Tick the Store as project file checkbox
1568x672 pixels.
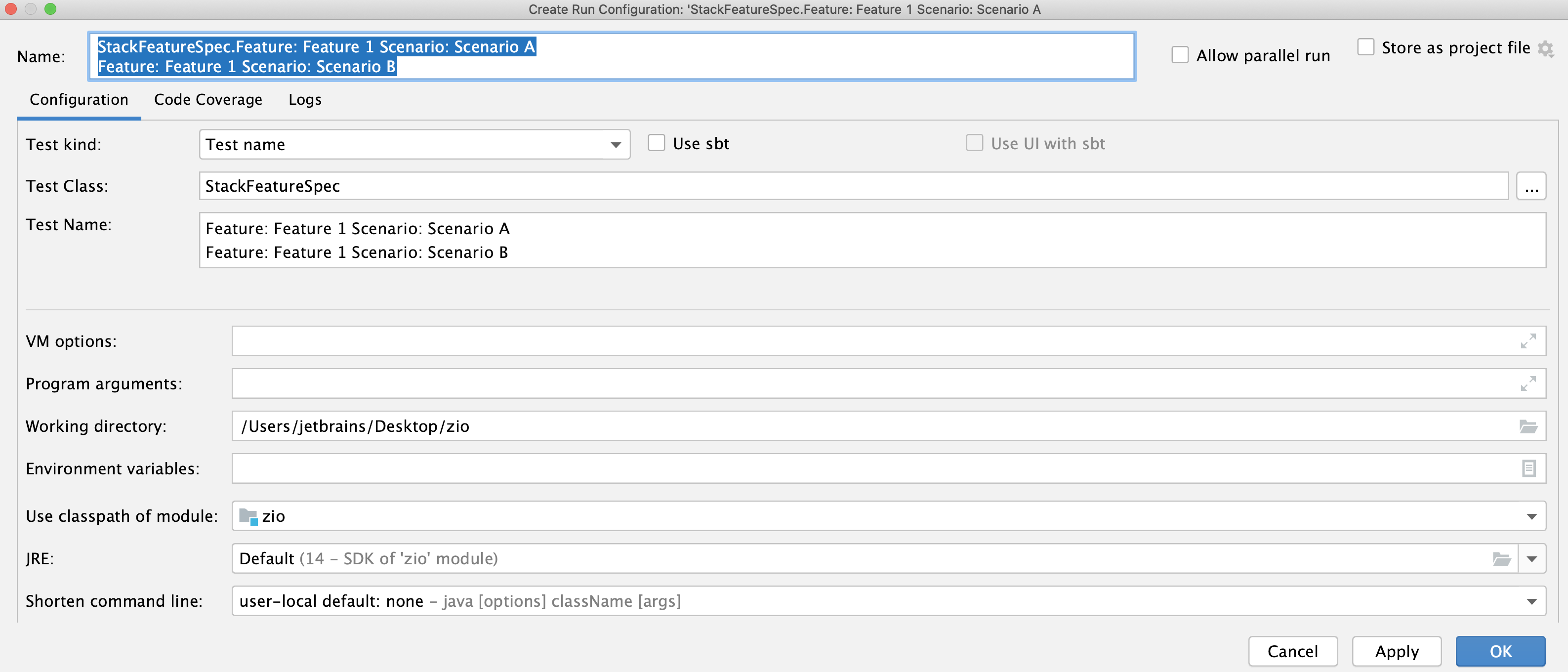pyautogui.click(x=1366, y=46)
